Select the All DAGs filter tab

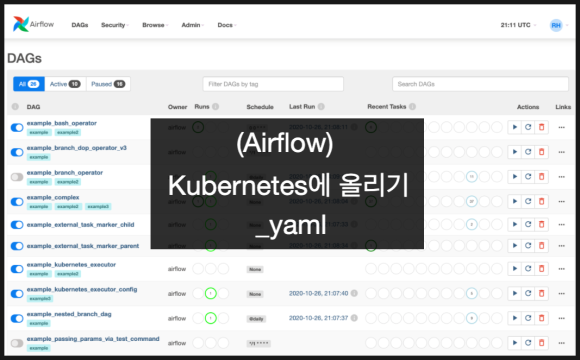(x=29, y=84)
